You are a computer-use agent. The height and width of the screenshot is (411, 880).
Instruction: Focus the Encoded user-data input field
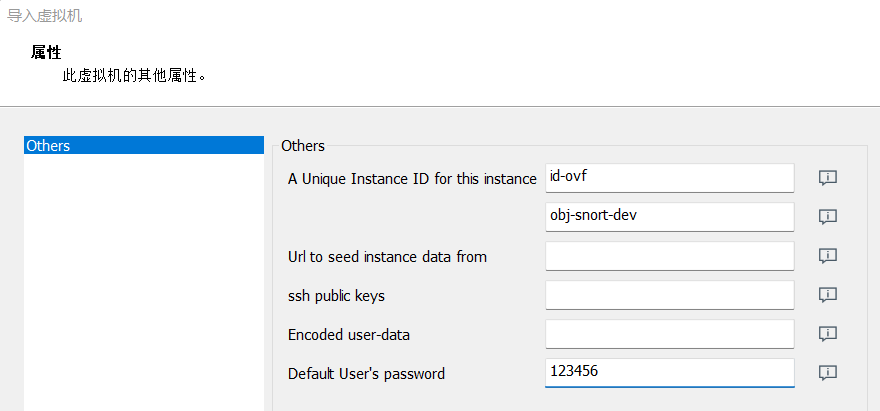coord(670,334)
